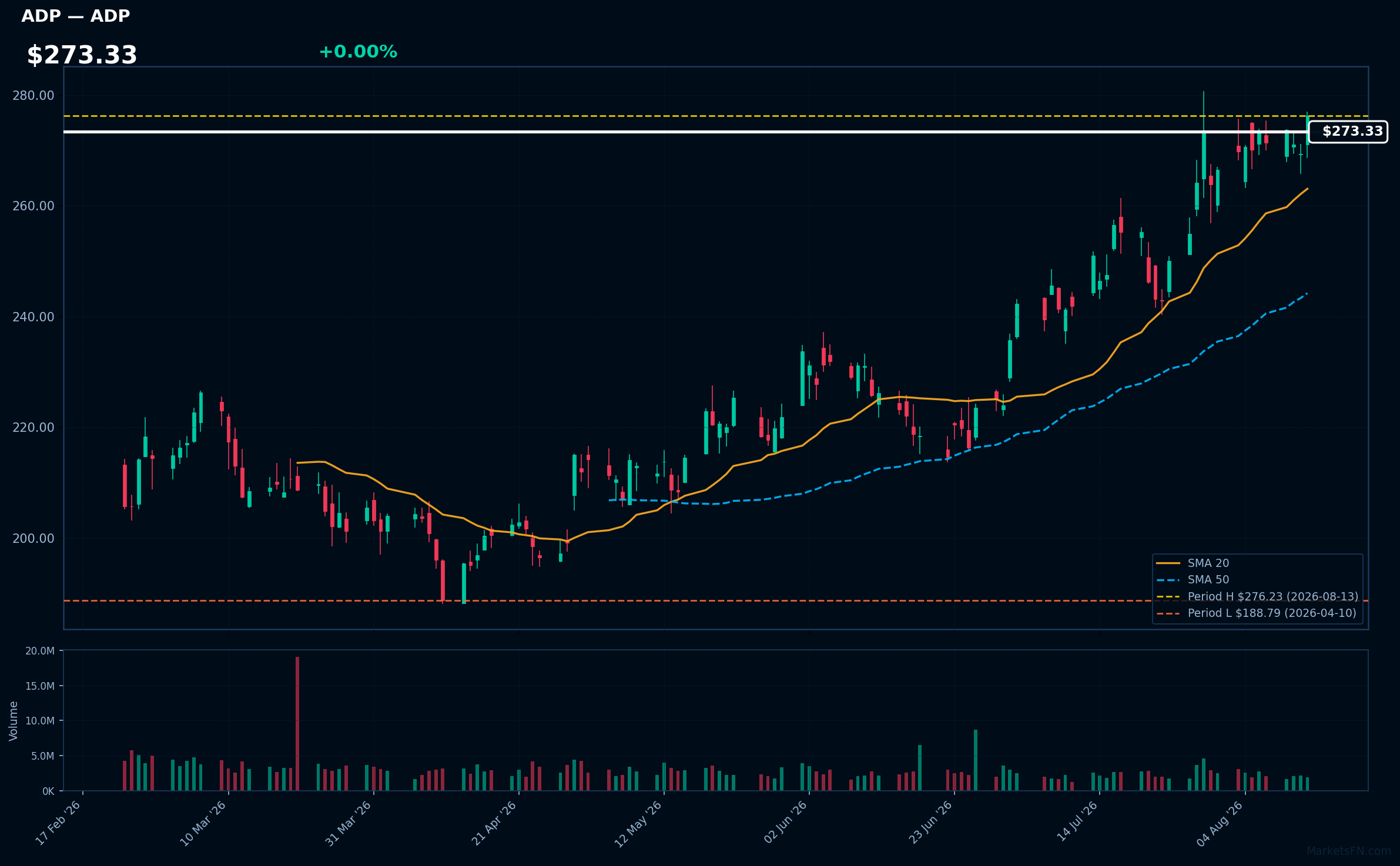
Task: Click the 23 Jun '26 date label
Action: 930,824
